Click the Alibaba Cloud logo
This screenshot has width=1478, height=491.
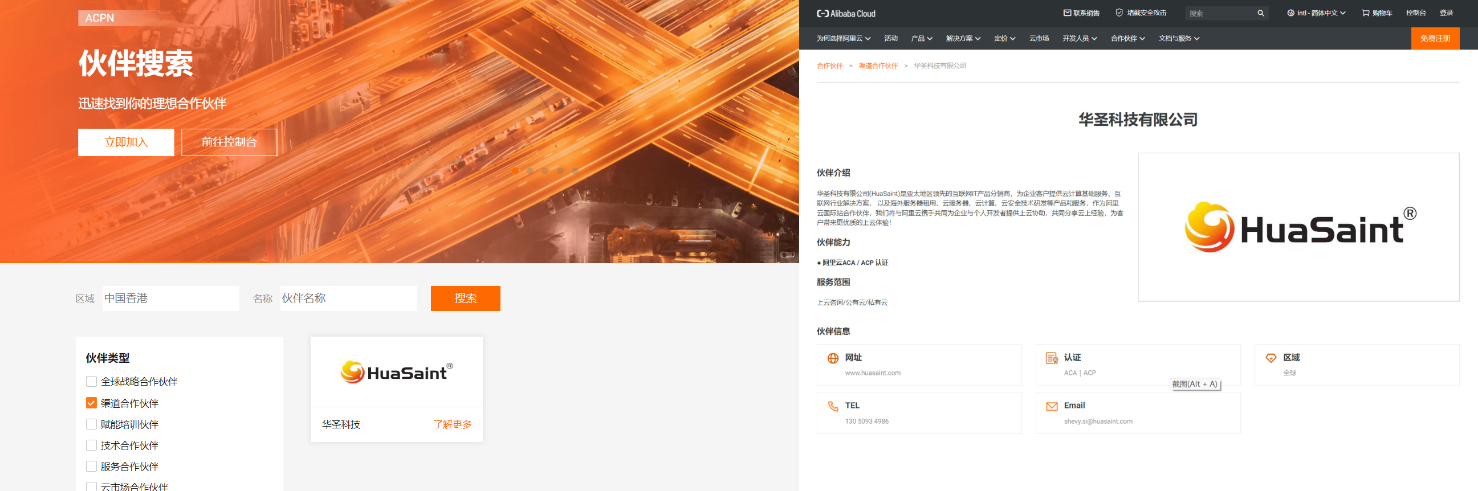tap(832, 13)
